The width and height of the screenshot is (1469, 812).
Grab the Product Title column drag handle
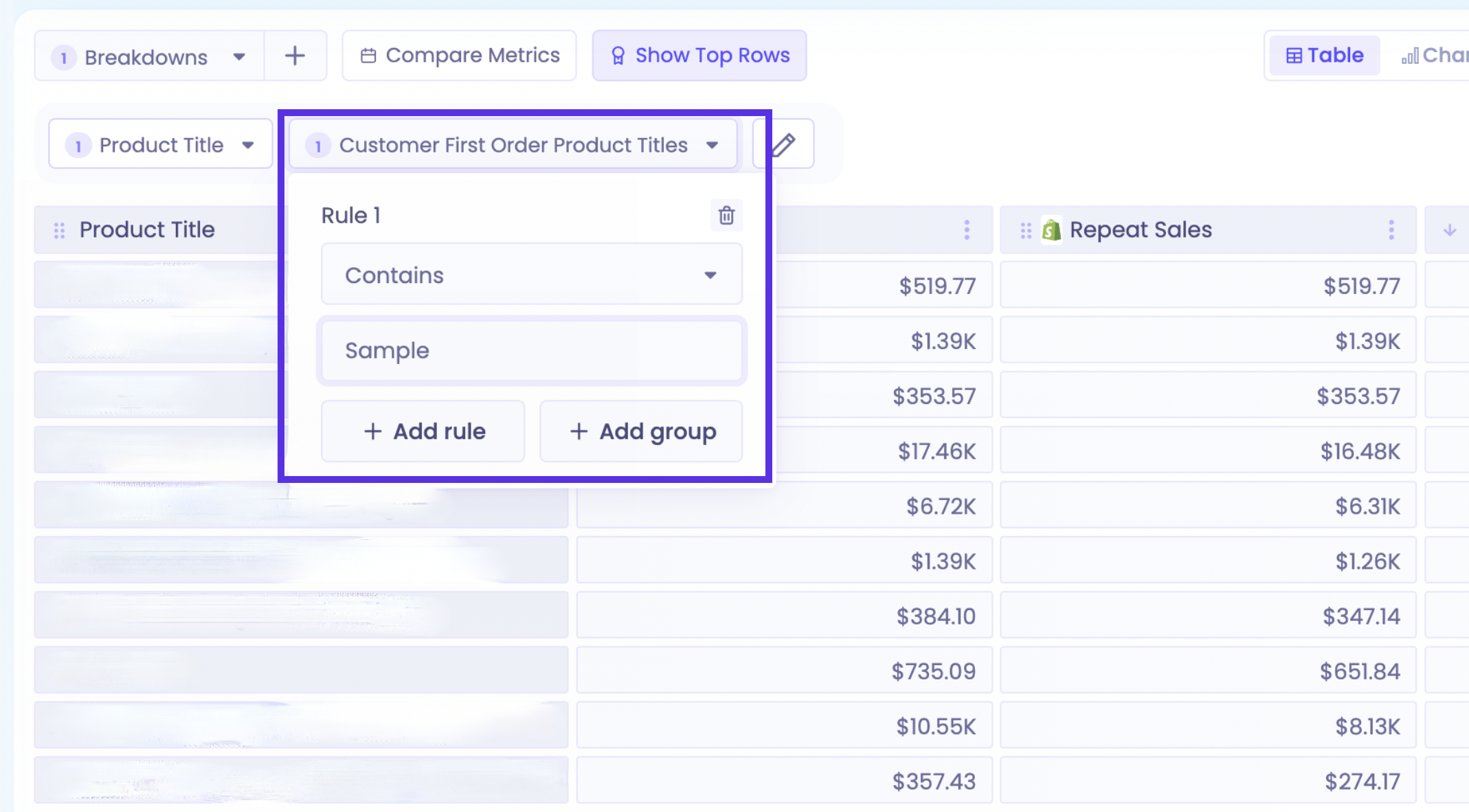click(60, 230)
